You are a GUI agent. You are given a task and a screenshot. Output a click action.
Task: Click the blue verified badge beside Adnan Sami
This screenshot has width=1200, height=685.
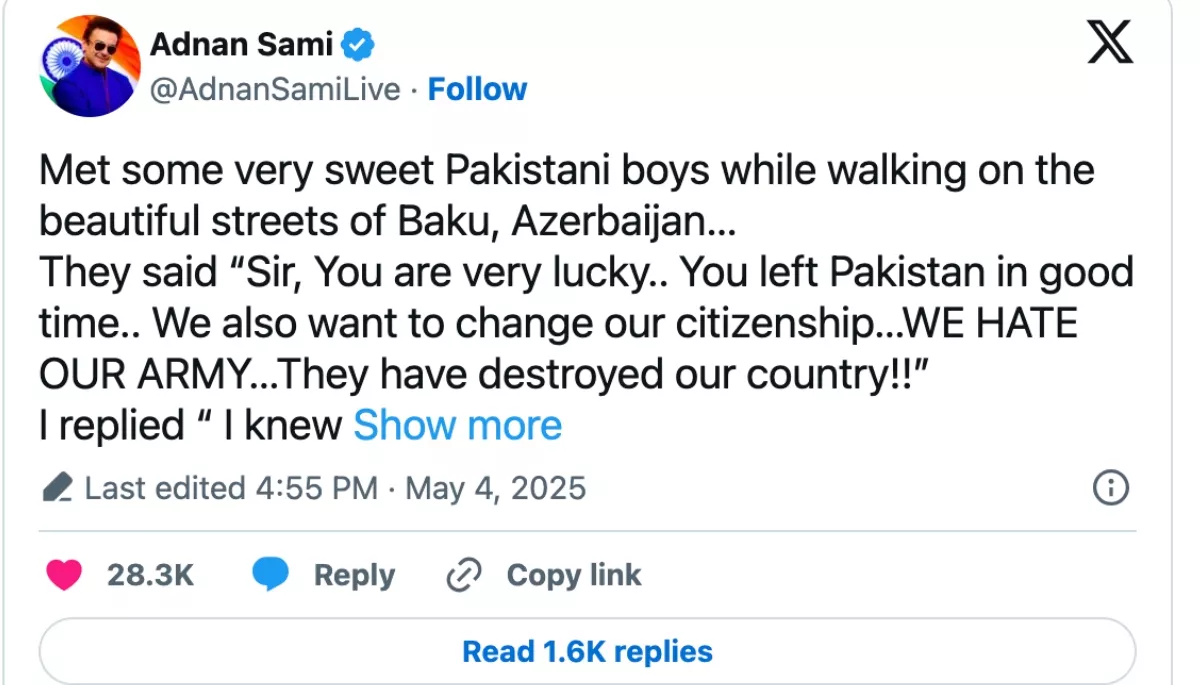(359, 44)
